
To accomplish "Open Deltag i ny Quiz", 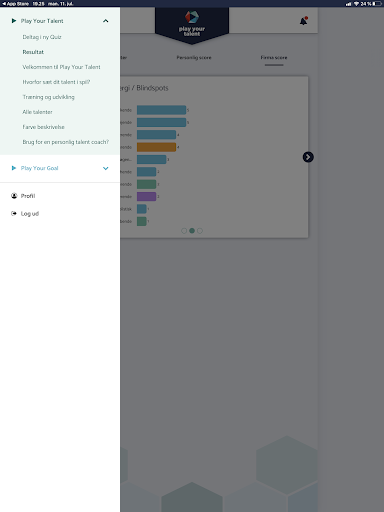I will [42, 37].
